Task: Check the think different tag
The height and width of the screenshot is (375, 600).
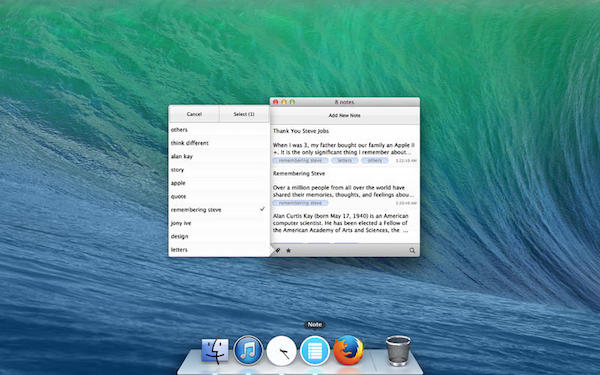Action: coord(218,143)
